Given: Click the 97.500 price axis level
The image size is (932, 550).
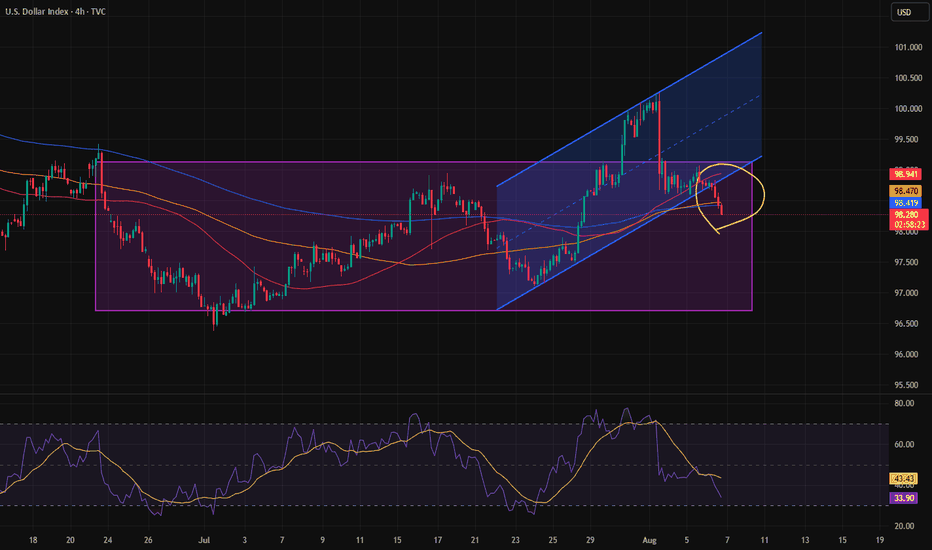Looking at the screenshot, I should click(x=908, y=262).
